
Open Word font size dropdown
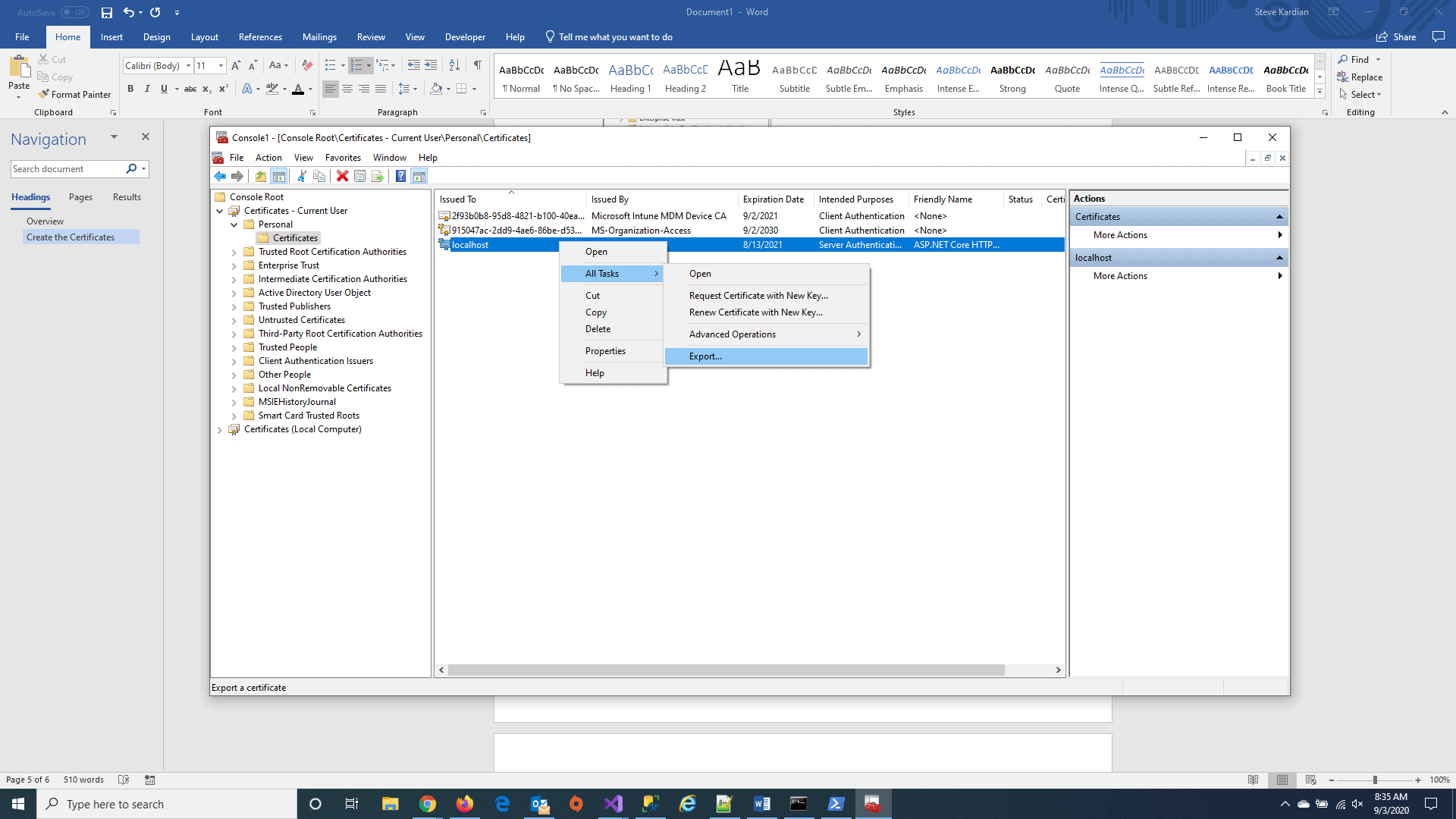point(221,66)
